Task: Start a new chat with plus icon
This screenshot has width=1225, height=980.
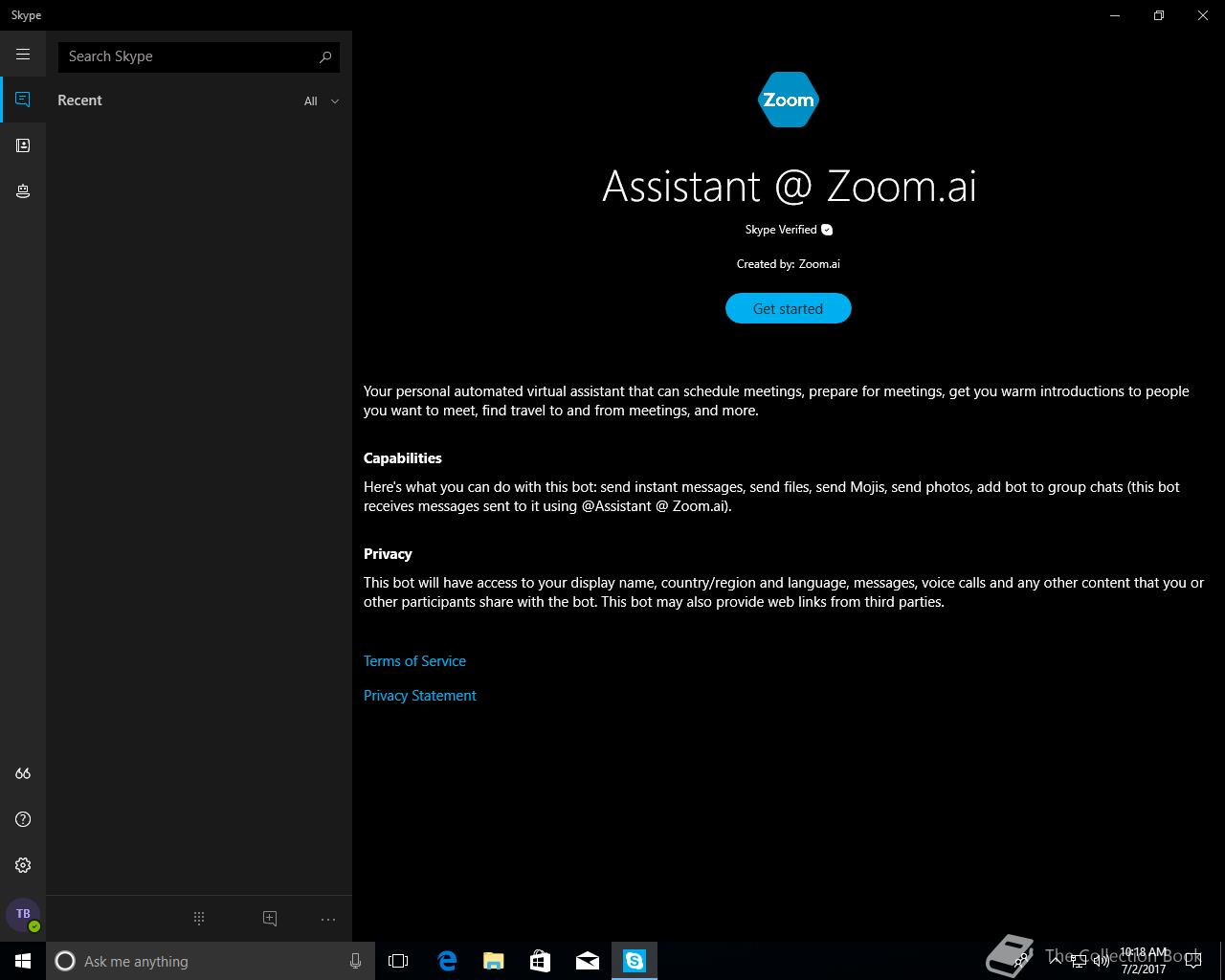Action: click(x=270, y=919)
